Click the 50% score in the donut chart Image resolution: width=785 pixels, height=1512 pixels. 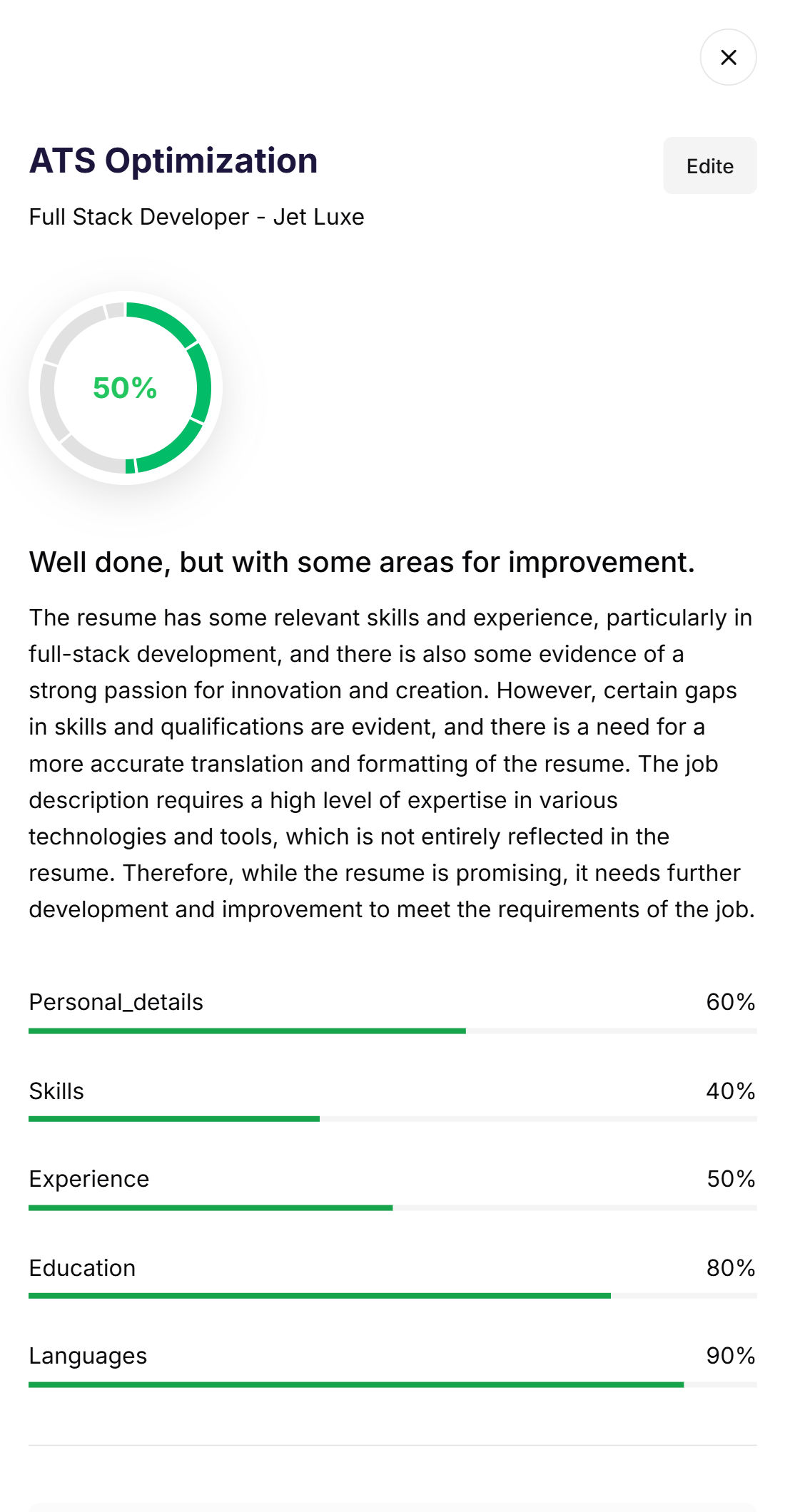(125, 388)
